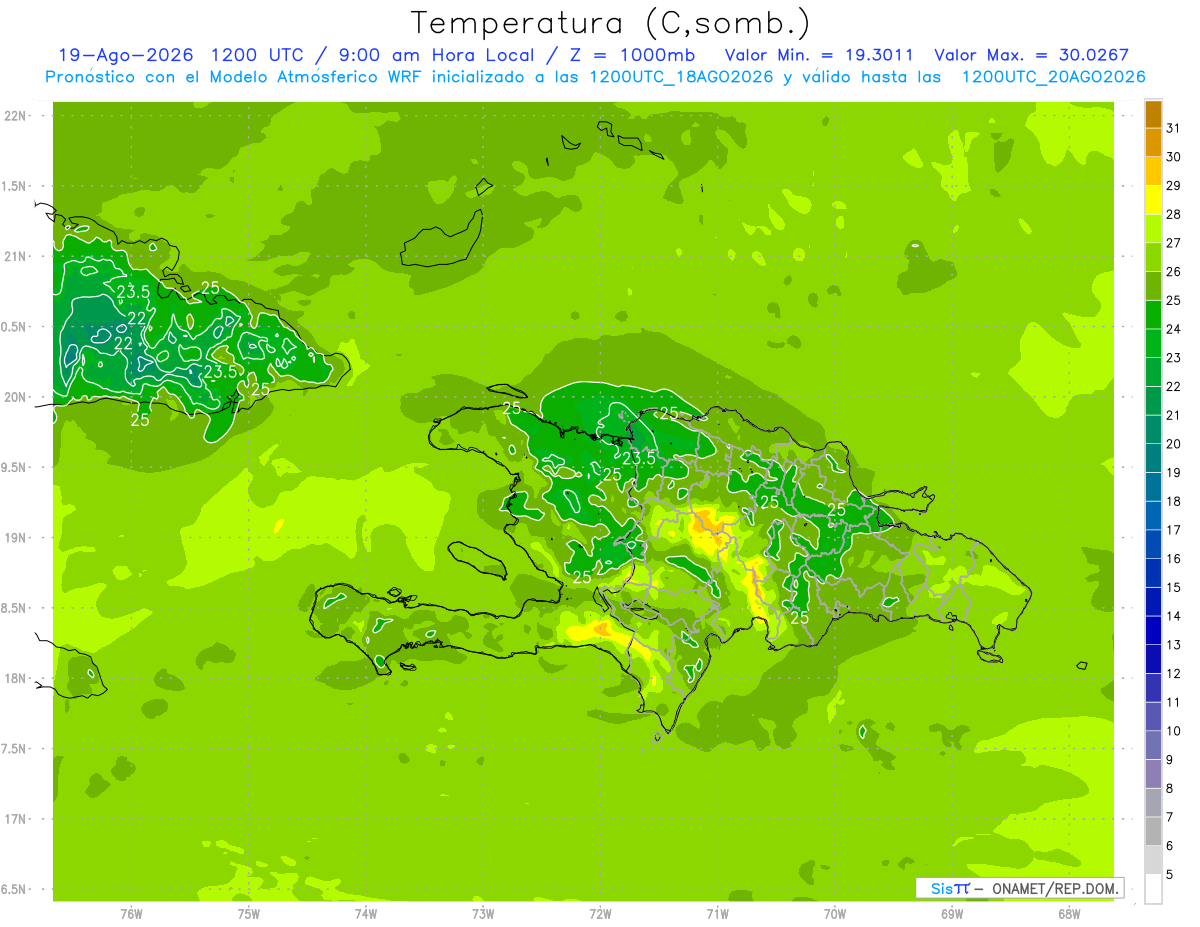
Task: Click the "Z = 1000mb" level text
Action: click(x=632, y=55)
